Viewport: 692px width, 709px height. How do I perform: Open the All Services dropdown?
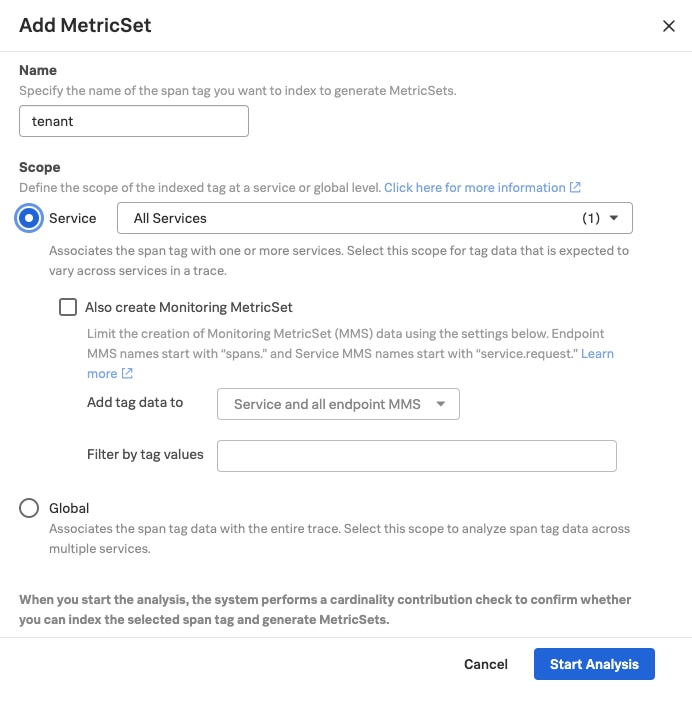click(x=374, y=218)
